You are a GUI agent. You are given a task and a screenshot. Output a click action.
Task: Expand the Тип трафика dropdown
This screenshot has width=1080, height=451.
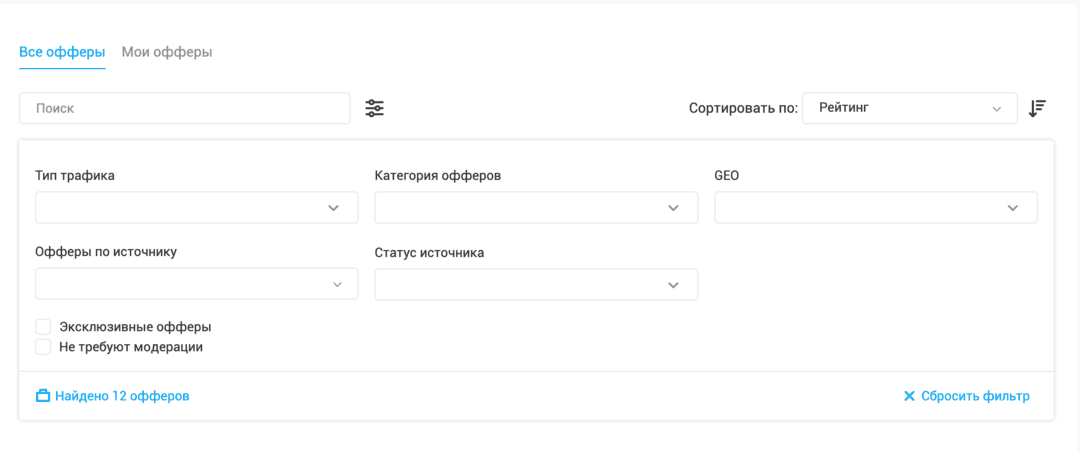(197, 207)
